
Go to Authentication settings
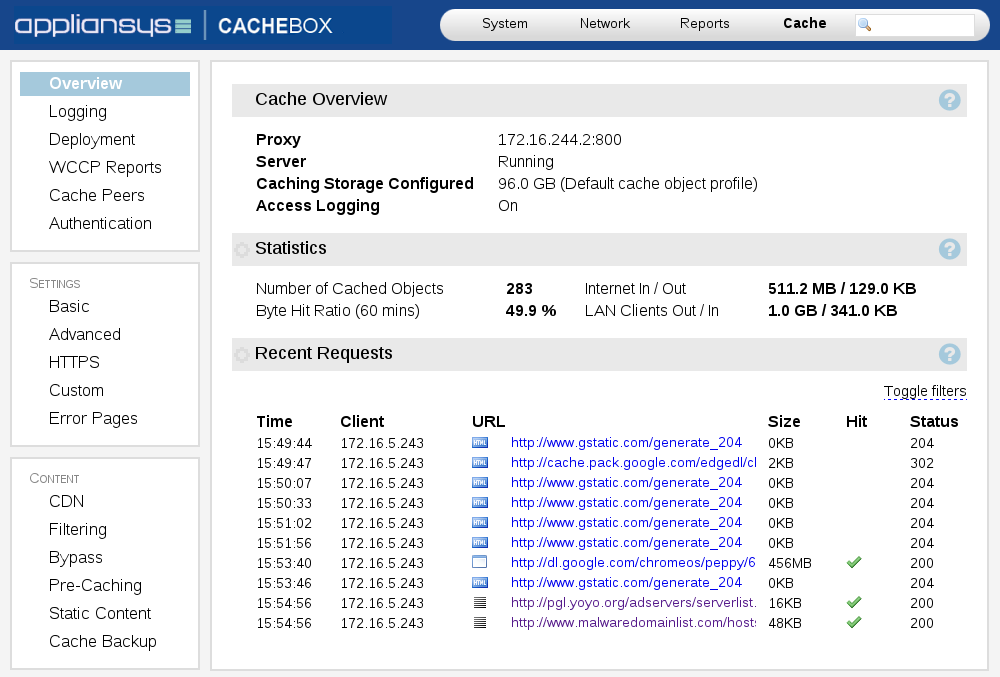[100, 224]
